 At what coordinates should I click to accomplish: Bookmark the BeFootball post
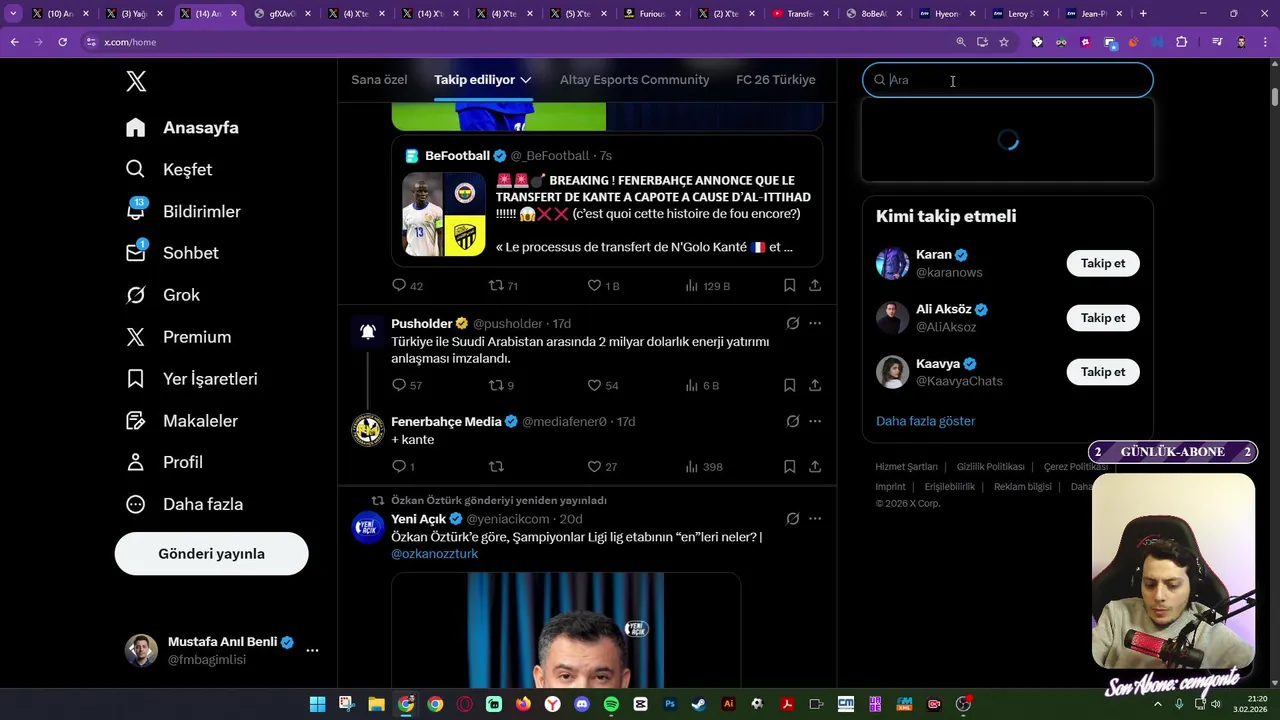[x=789, y=286]
